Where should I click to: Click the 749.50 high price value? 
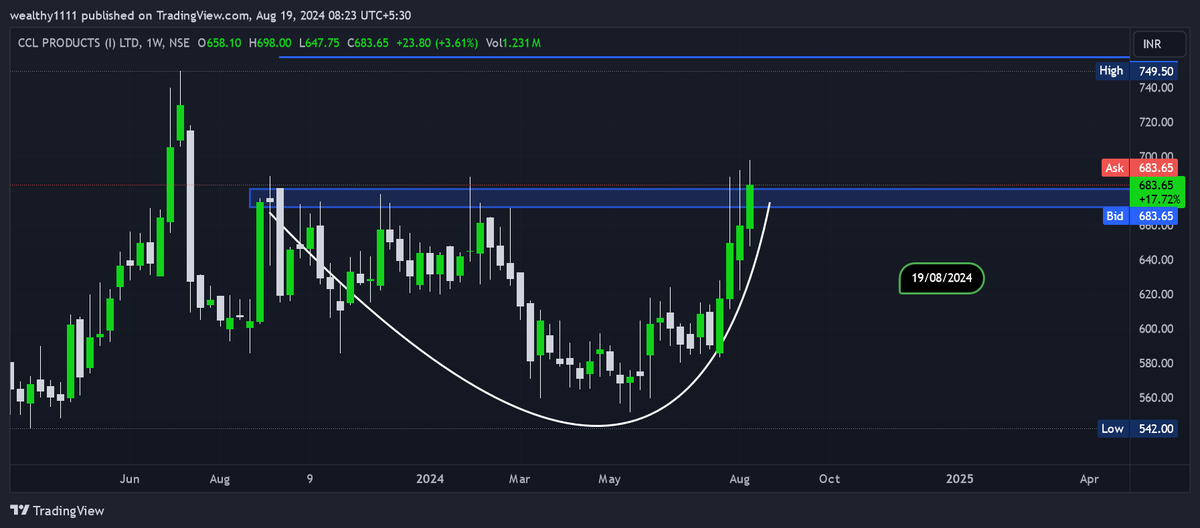(x=1154, y=71)
